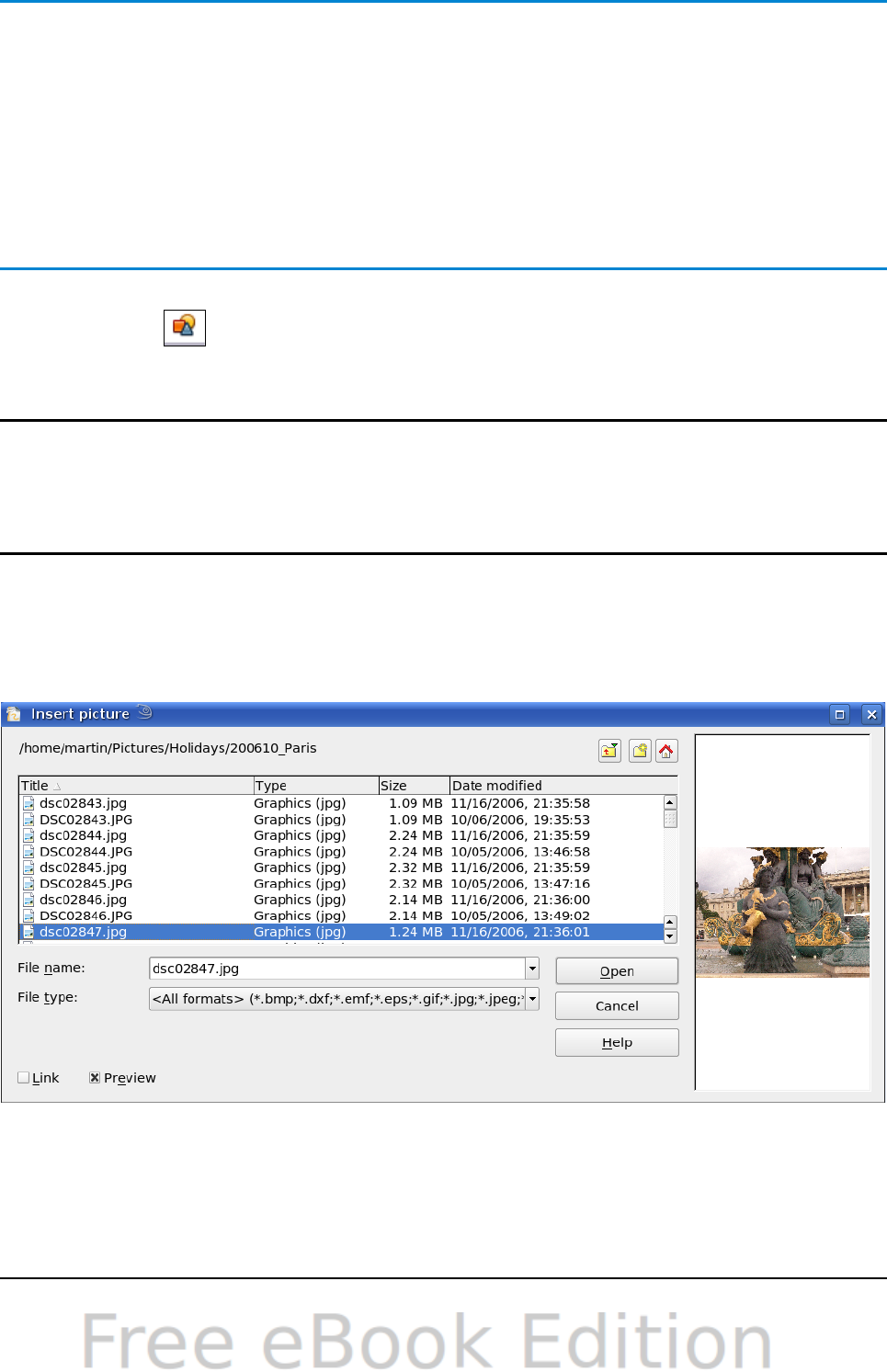Click the Cancel button
Screen dimensions: 887x1372
click(617, 1006)
